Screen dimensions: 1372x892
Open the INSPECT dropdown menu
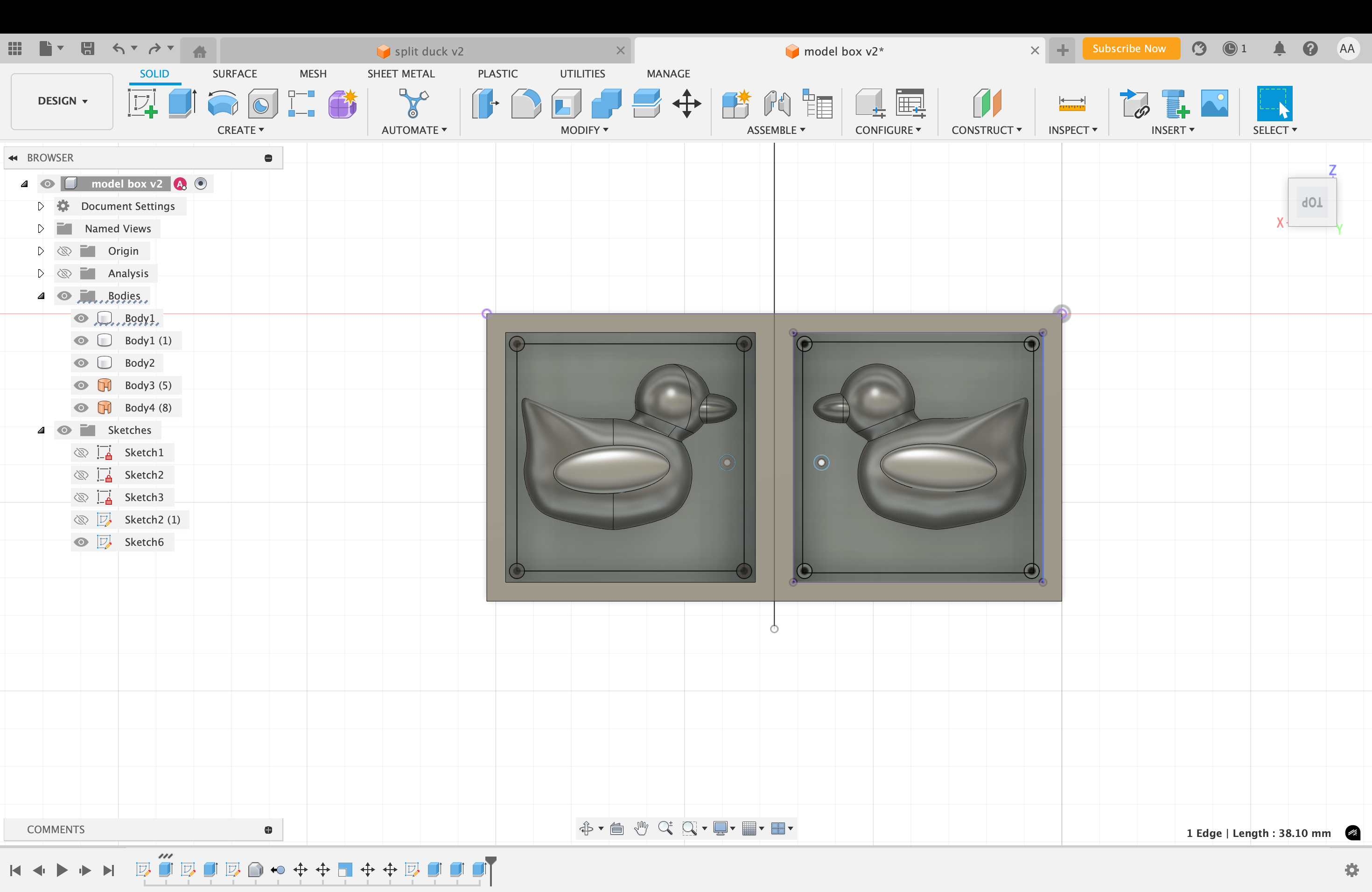tap(1072, 130)
